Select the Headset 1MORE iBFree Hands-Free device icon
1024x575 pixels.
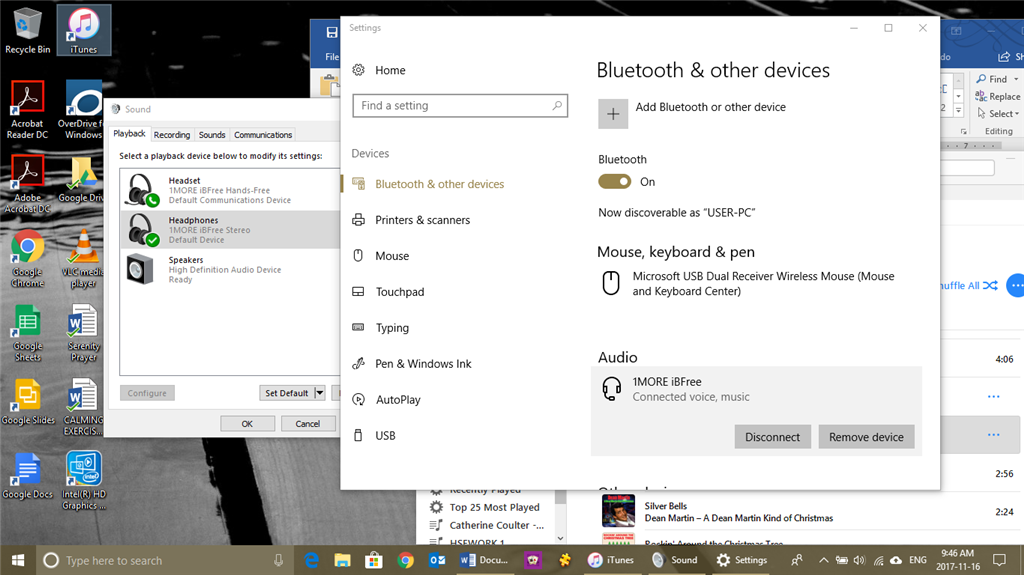point(141,190)
